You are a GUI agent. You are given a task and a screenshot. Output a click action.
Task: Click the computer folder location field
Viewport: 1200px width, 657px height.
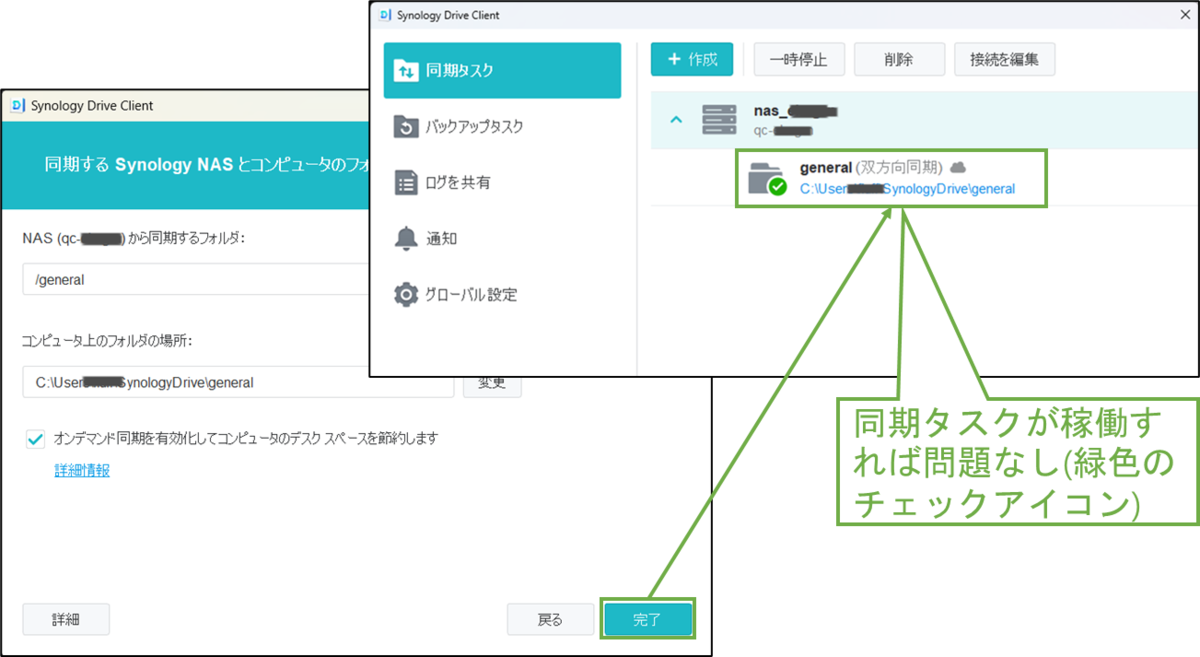(x=238, y=382)
